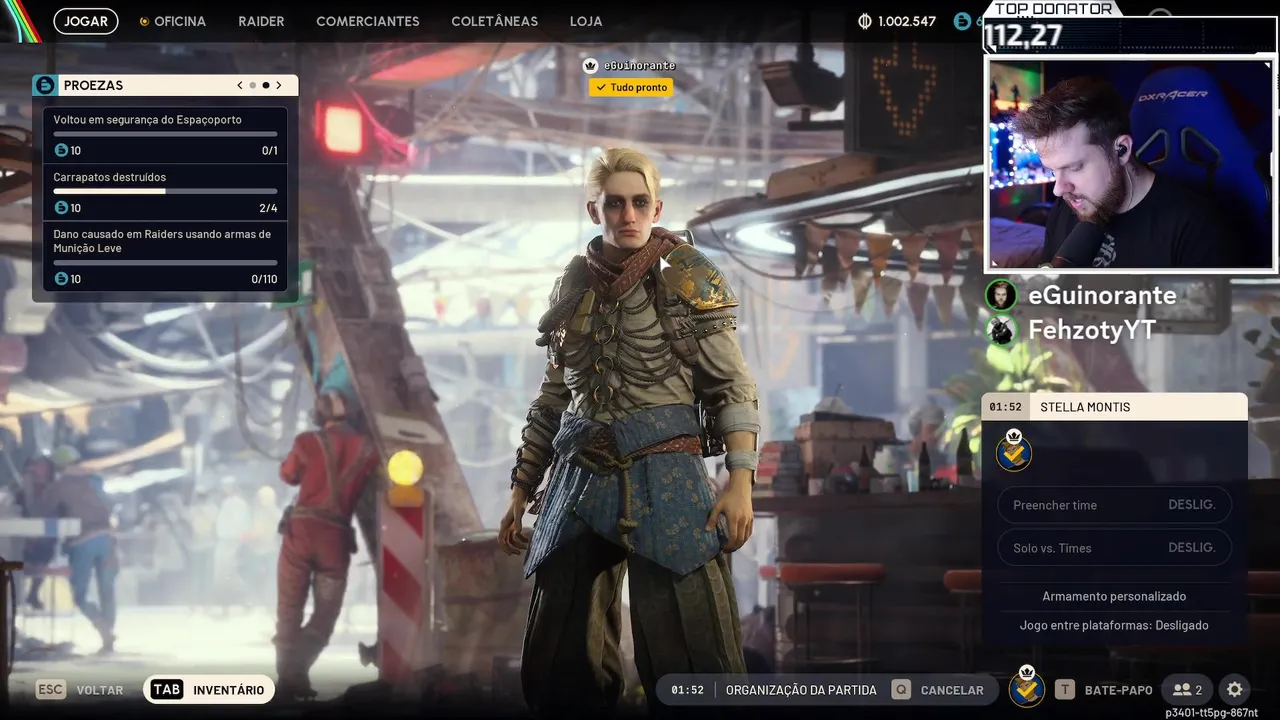Click 'Jogo entre plataformas: Desligado' setting
Screen dimensions: 1280x720
point(1114,625)
